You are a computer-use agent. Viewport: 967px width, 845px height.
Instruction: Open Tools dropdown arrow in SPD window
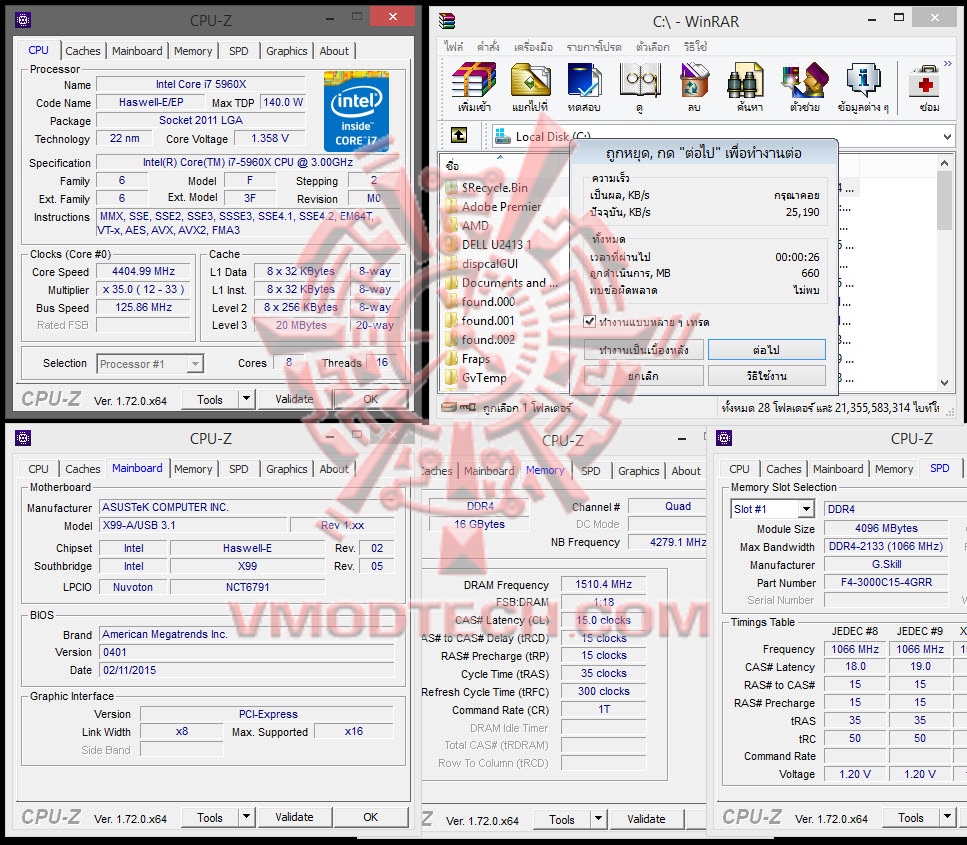pyautogui.click(x=948, y=817)
